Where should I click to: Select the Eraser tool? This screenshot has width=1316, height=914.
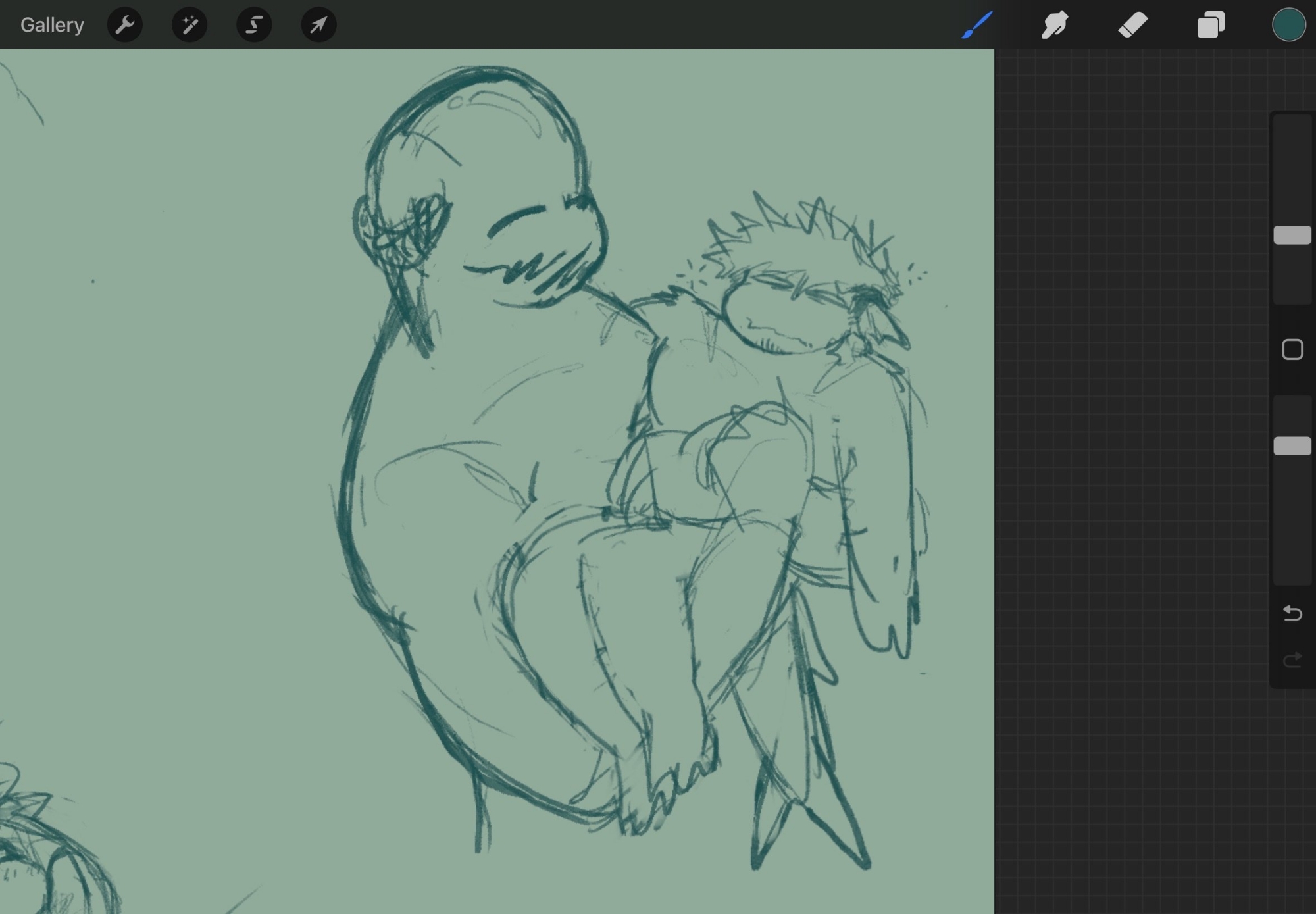(x=1132, y=25)
